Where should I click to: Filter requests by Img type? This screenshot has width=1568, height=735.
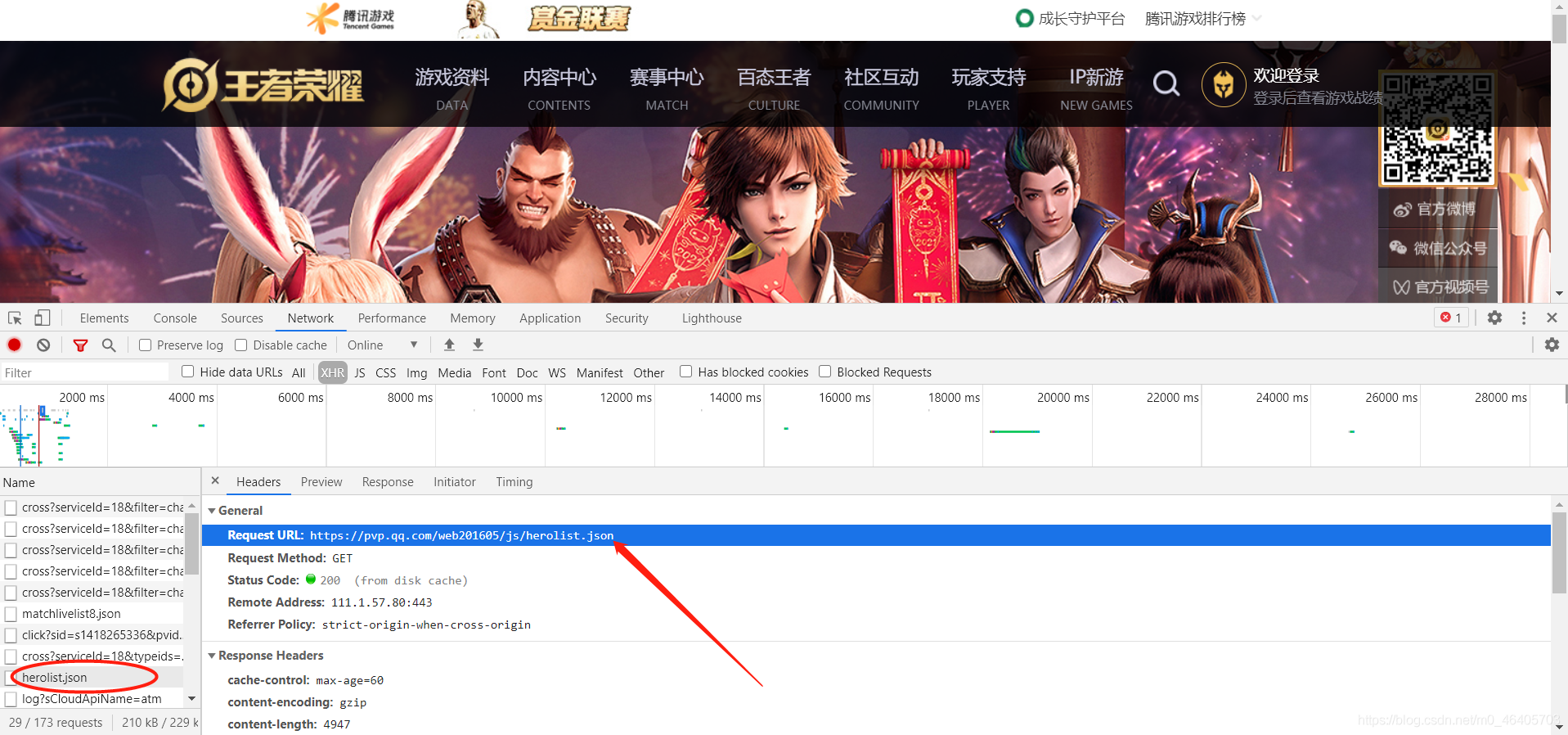click(x=417, y=372)
